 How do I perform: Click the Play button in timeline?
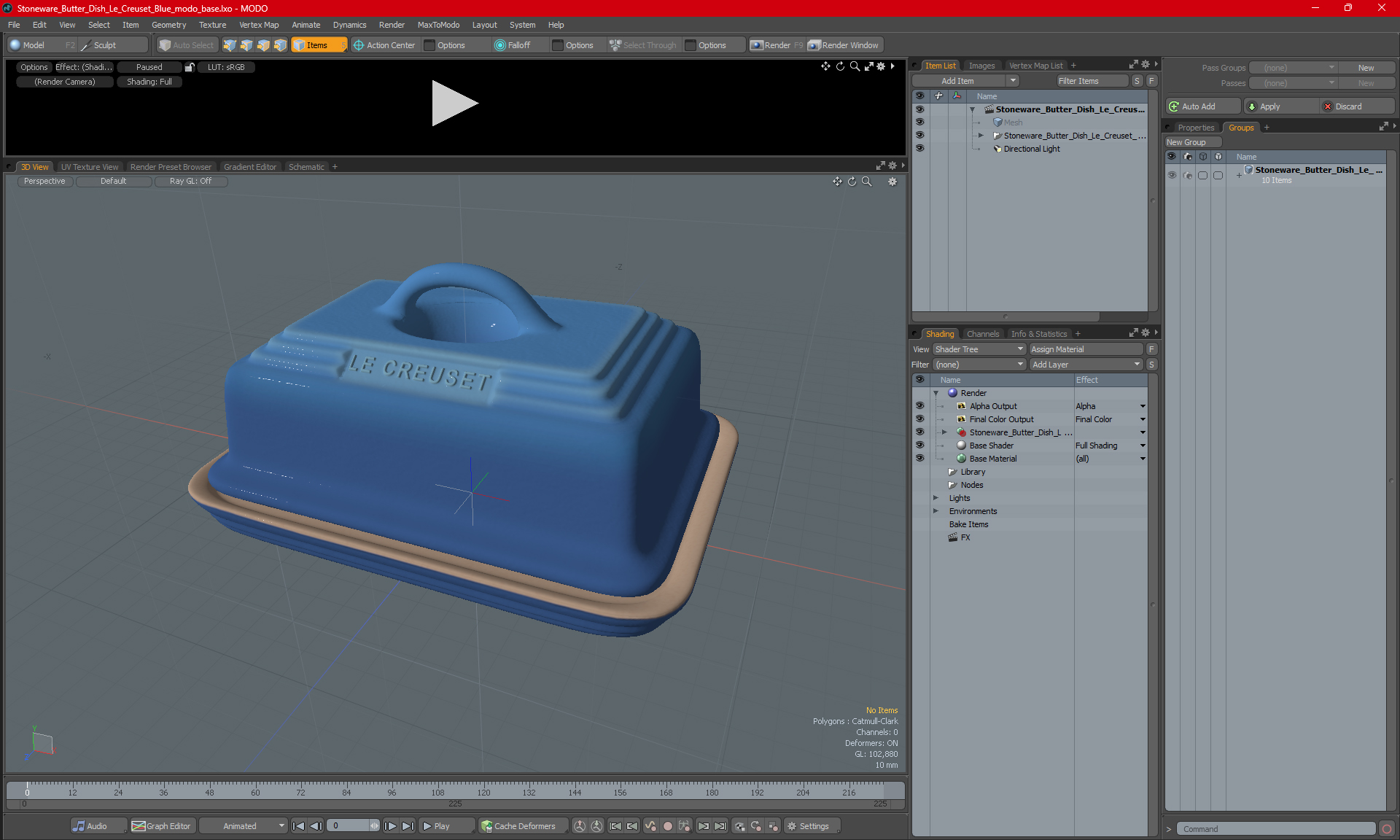[x=446, y=826]
